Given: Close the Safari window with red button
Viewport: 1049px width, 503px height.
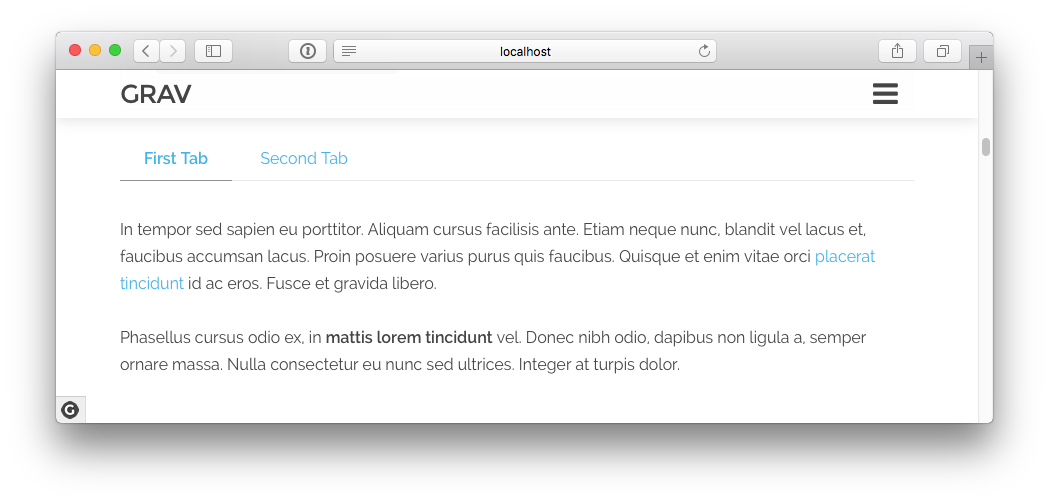Looking at the screenshot, I should (x=75, y=50).
